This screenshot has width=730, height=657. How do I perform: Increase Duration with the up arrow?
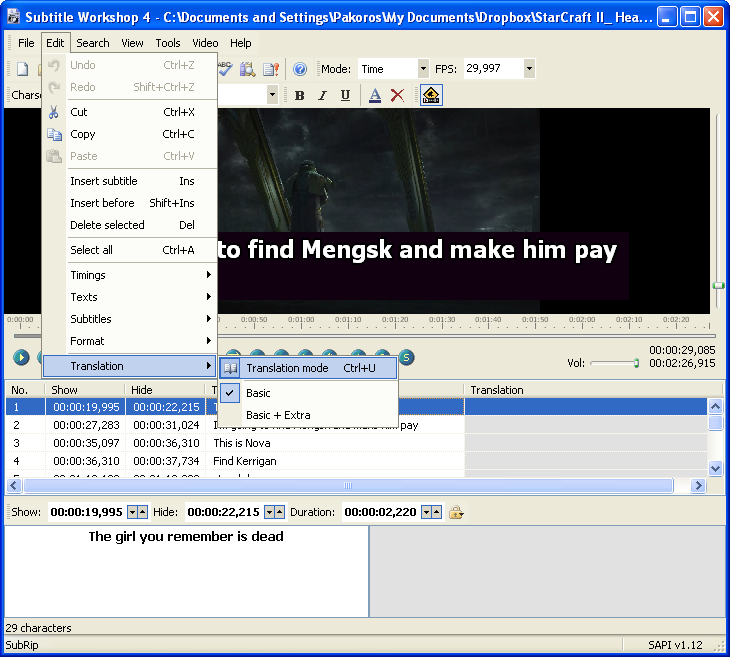436,512
